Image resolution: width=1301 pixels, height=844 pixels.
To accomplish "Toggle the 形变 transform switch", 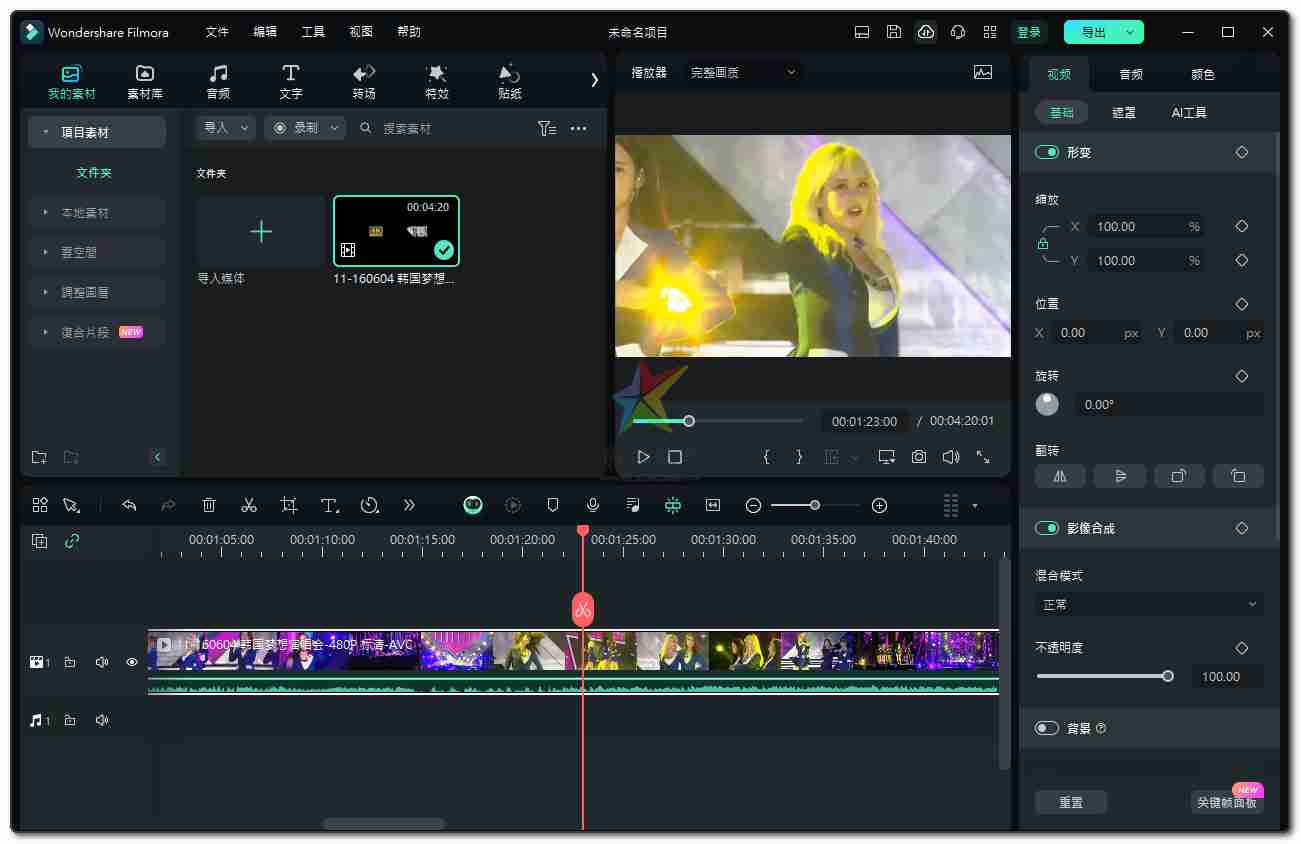I will pyautogui.click(x=1047, y=153).
